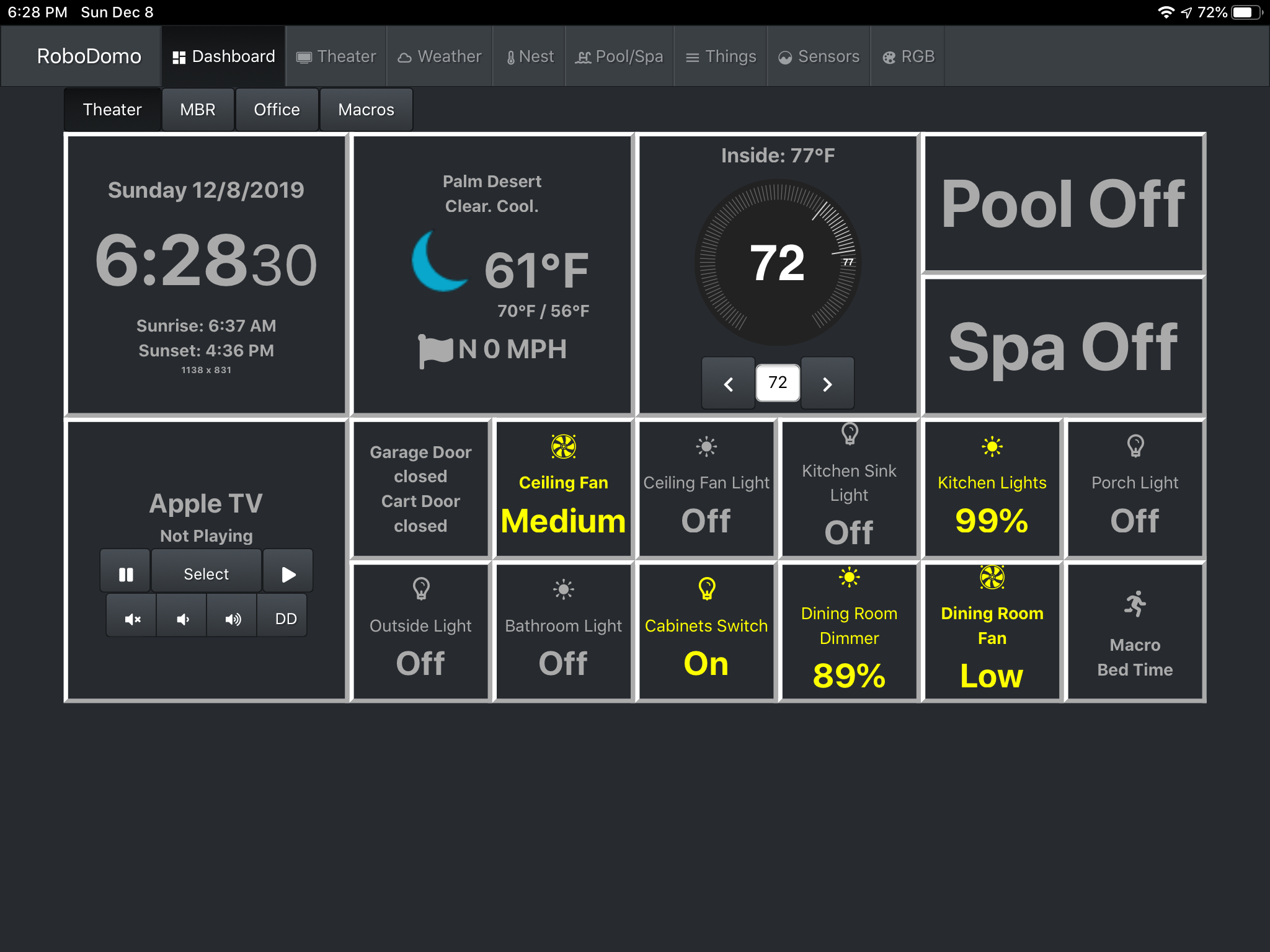The height and width of the screenshot is (952, 1270).
Task: Select the MBR room tab
Action: click(x=198, y=110)
